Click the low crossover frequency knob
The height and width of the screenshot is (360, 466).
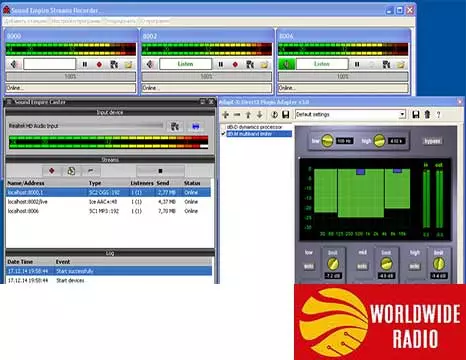click(x=327, y=141)
